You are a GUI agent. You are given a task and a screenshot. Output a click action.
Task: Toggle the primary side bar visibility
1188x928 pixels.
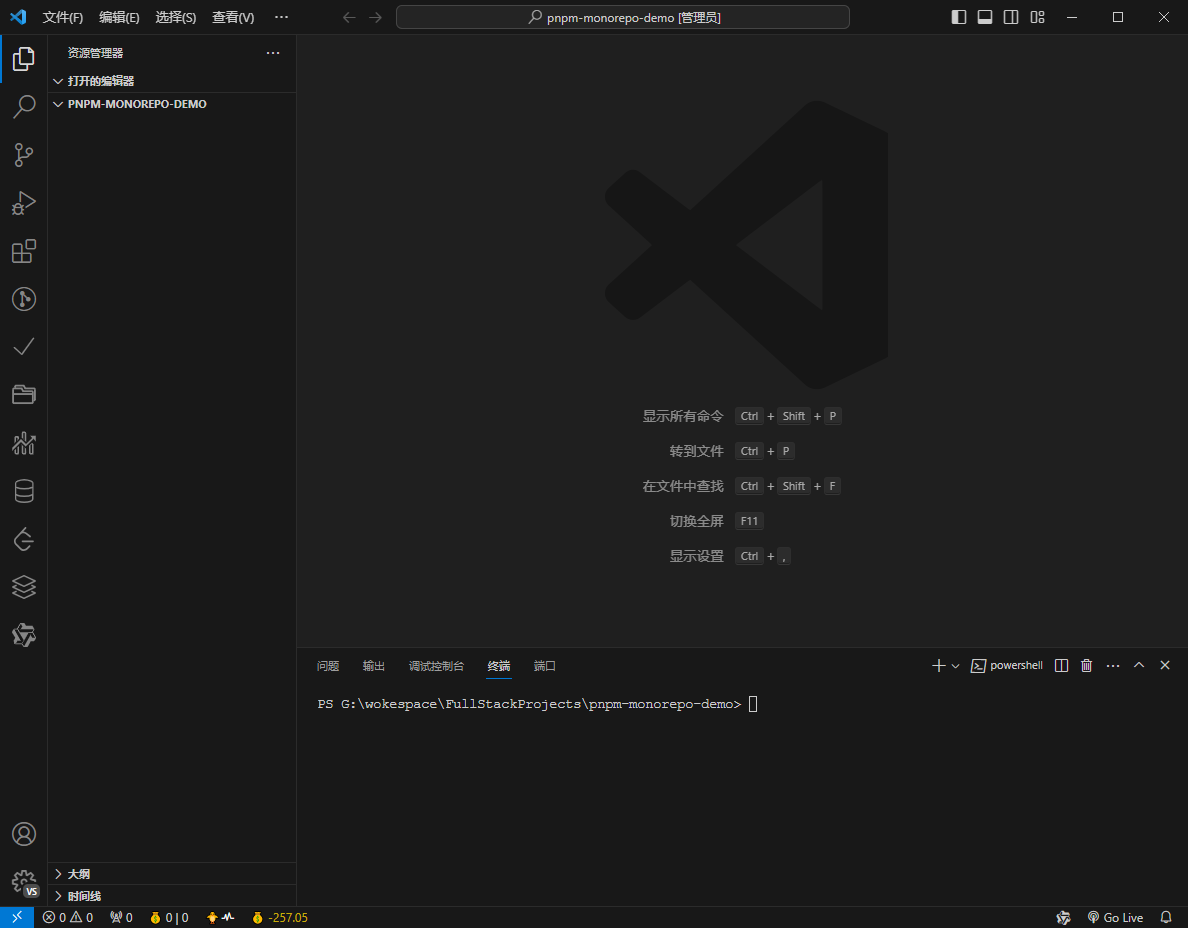pyautogui.click(x=959, y=17)
